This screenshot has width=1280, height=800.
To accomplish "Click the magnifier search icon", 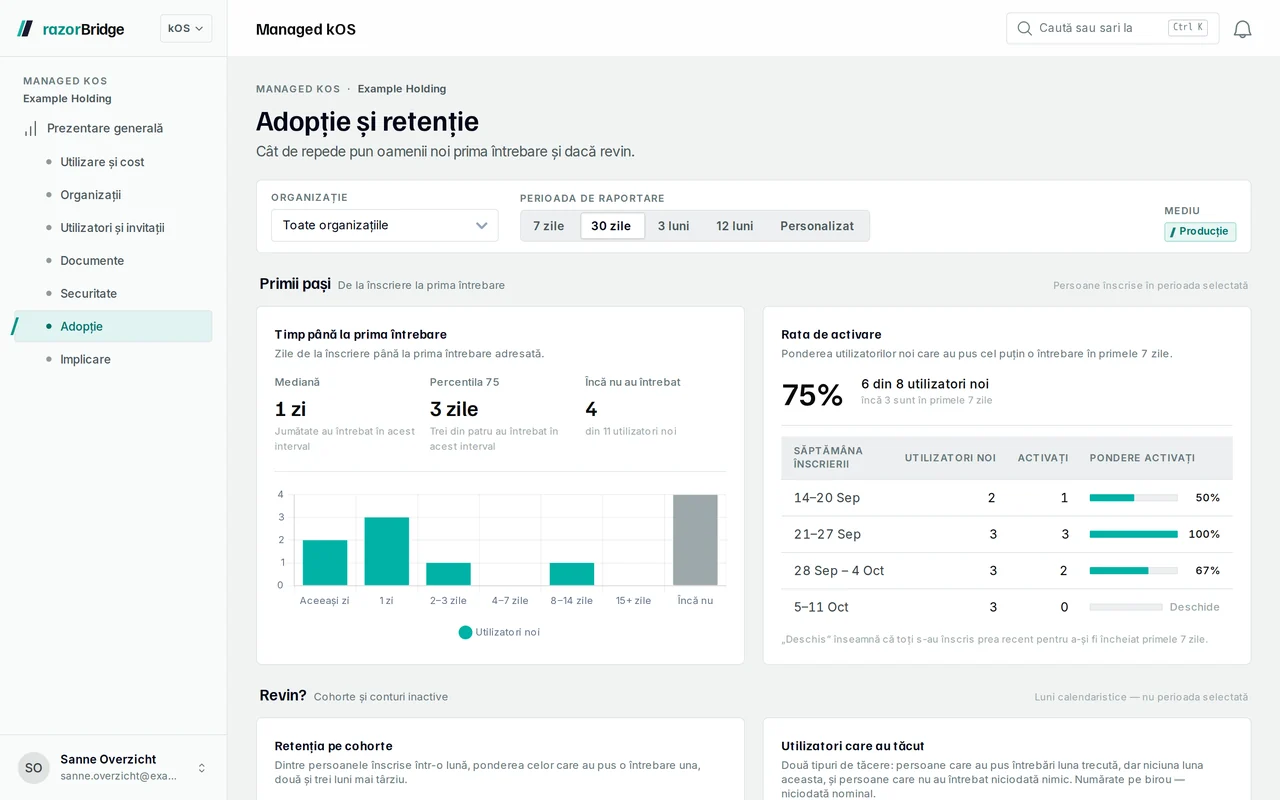I will point(1024,28).
